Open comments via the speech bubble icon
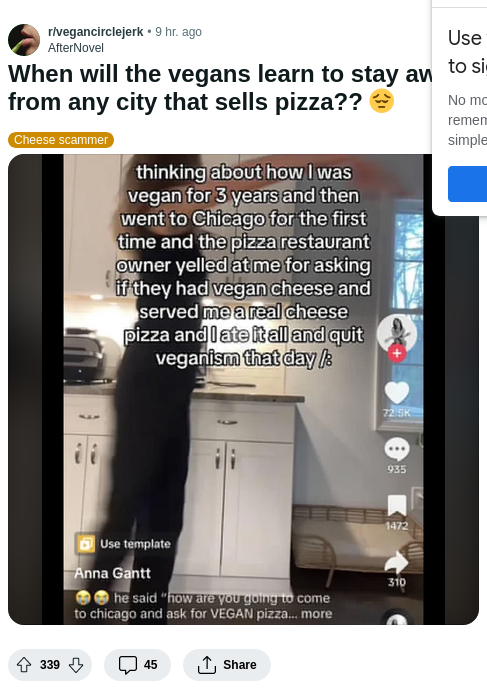The height and width of the screenshot is (689, 487). click(x=128, y=665)
